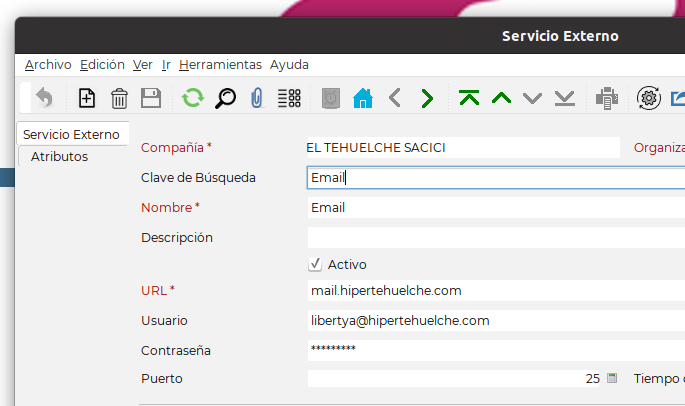Click the Contraseña password field
This screenshot has width=685, height=406.
coord(496,350)
